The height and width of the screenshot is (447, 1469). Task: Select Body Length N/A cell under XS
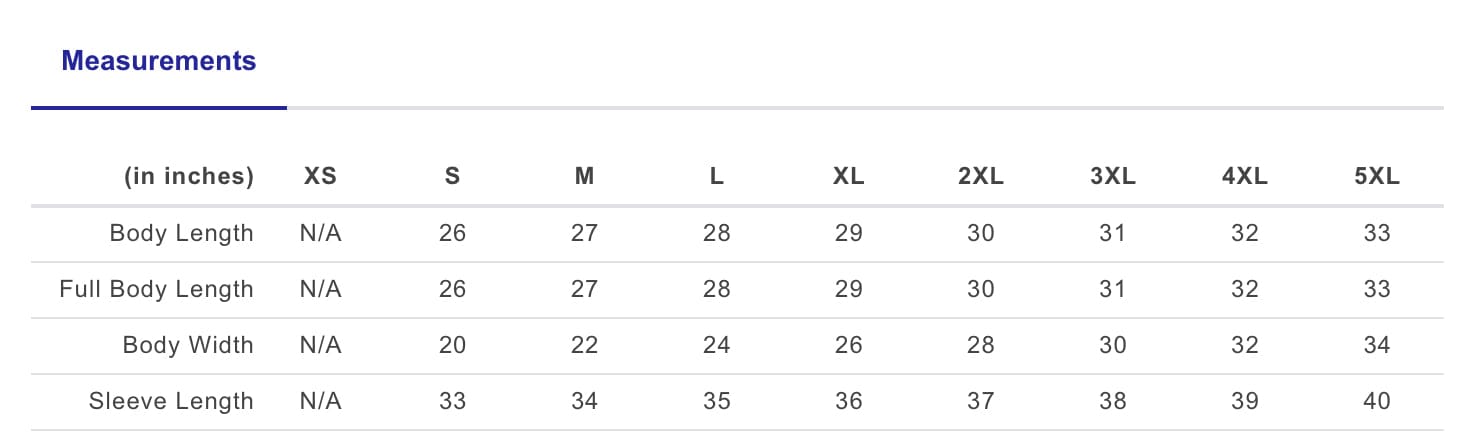point(321,233)
